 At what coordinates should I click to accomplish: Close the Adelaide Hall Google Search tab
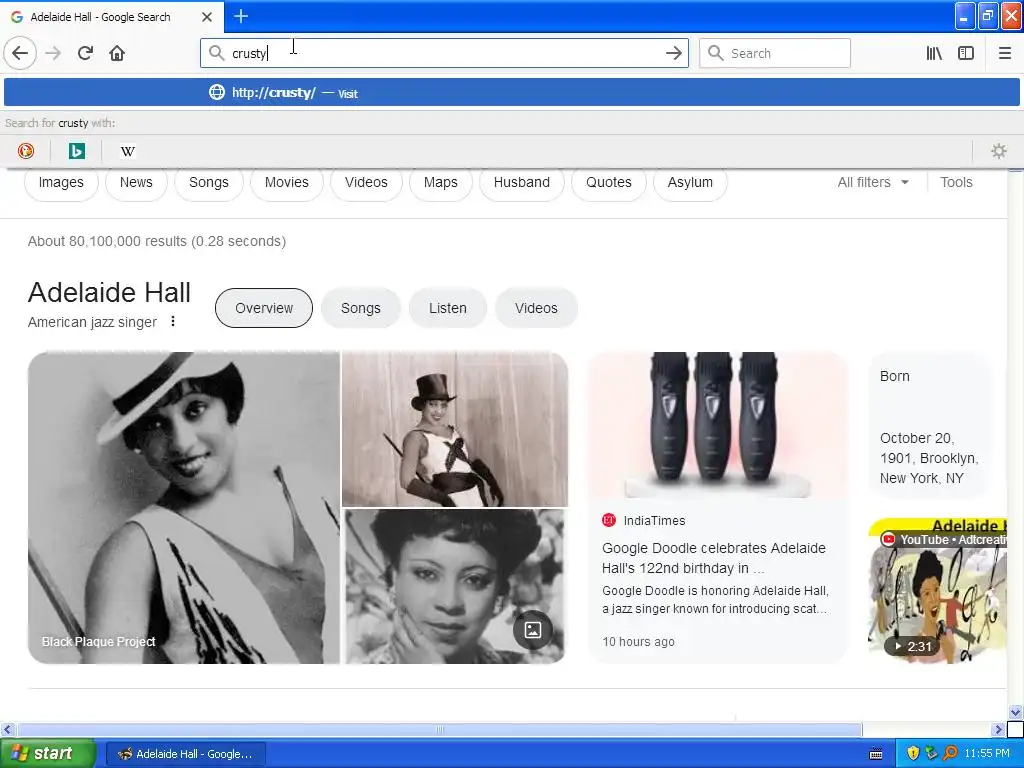coord(207,17)
